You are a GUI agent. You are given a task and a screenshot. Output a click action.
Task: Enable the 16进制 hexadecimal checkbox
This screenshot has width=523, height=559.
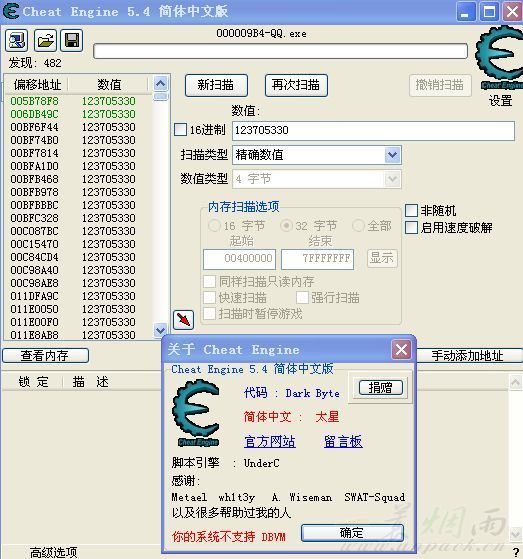click(x=180, y=129)
